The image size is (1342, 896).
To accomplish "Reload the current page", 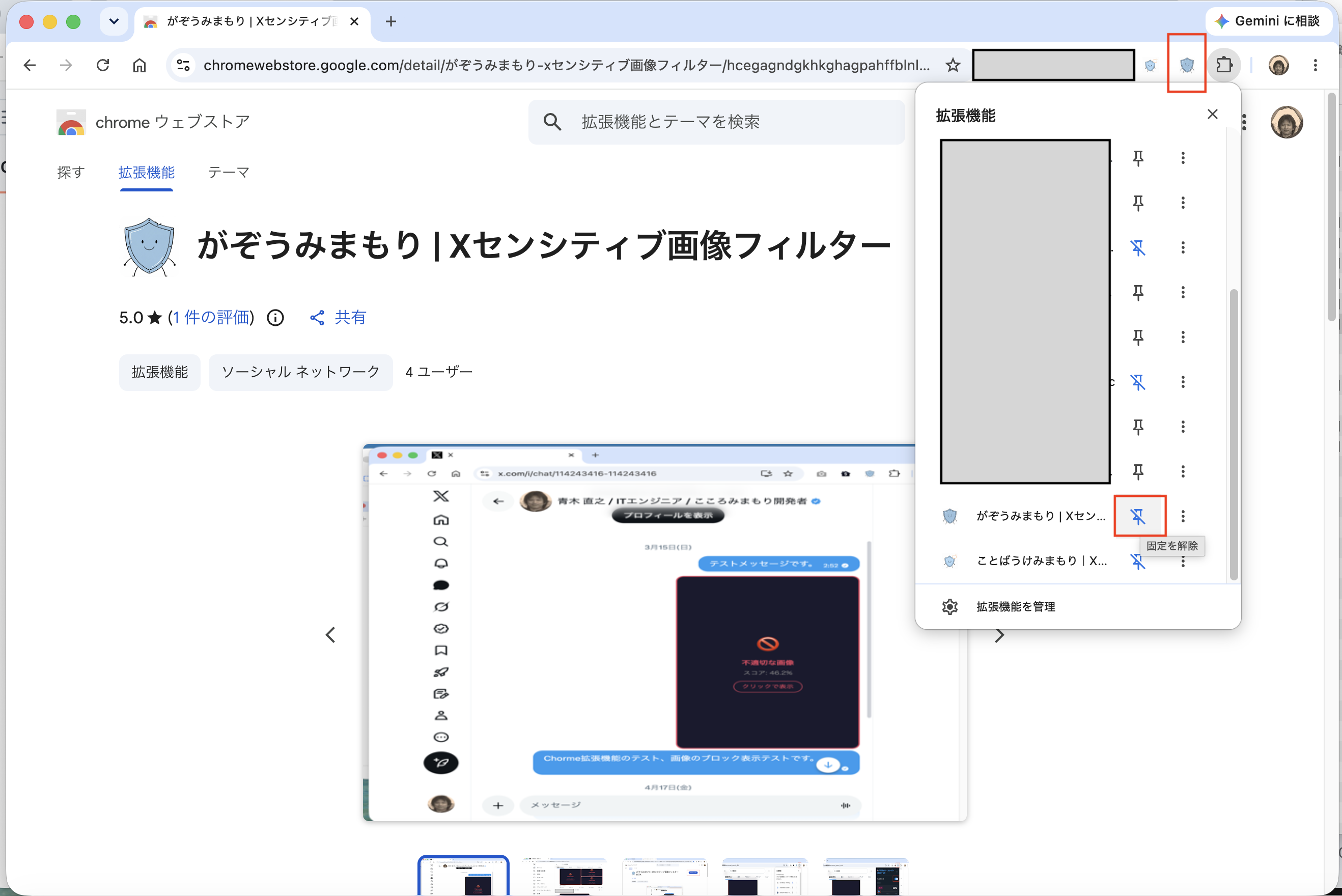I will (x=103, y=65).
